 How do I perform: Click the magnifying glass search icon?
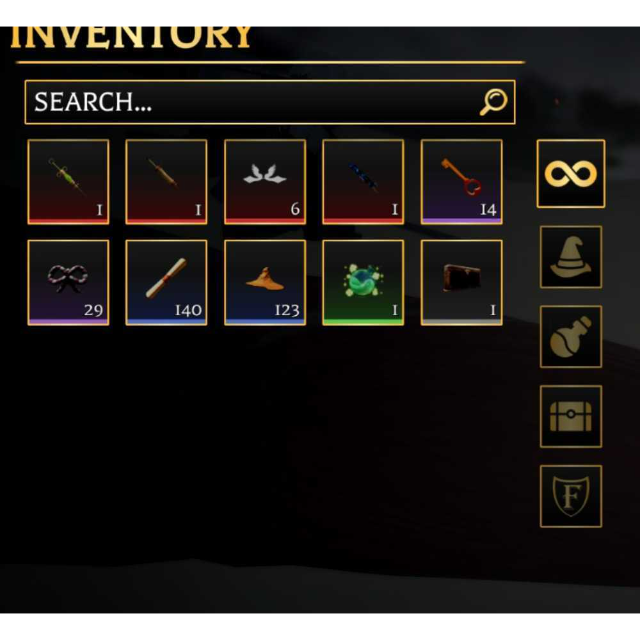point(493,102)
